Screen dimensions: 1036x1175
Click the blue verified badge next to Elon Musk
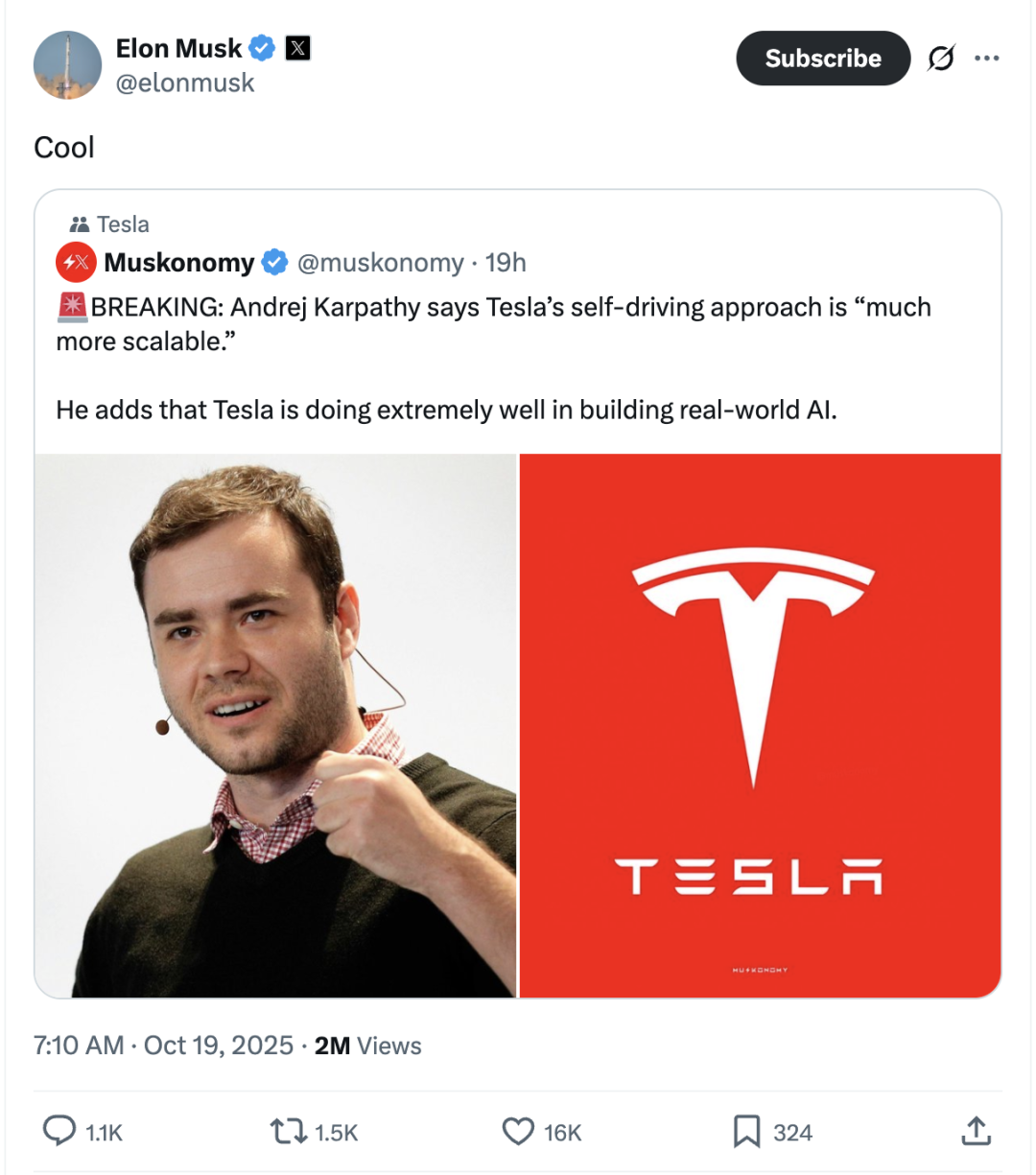click(x=263, y=48)
